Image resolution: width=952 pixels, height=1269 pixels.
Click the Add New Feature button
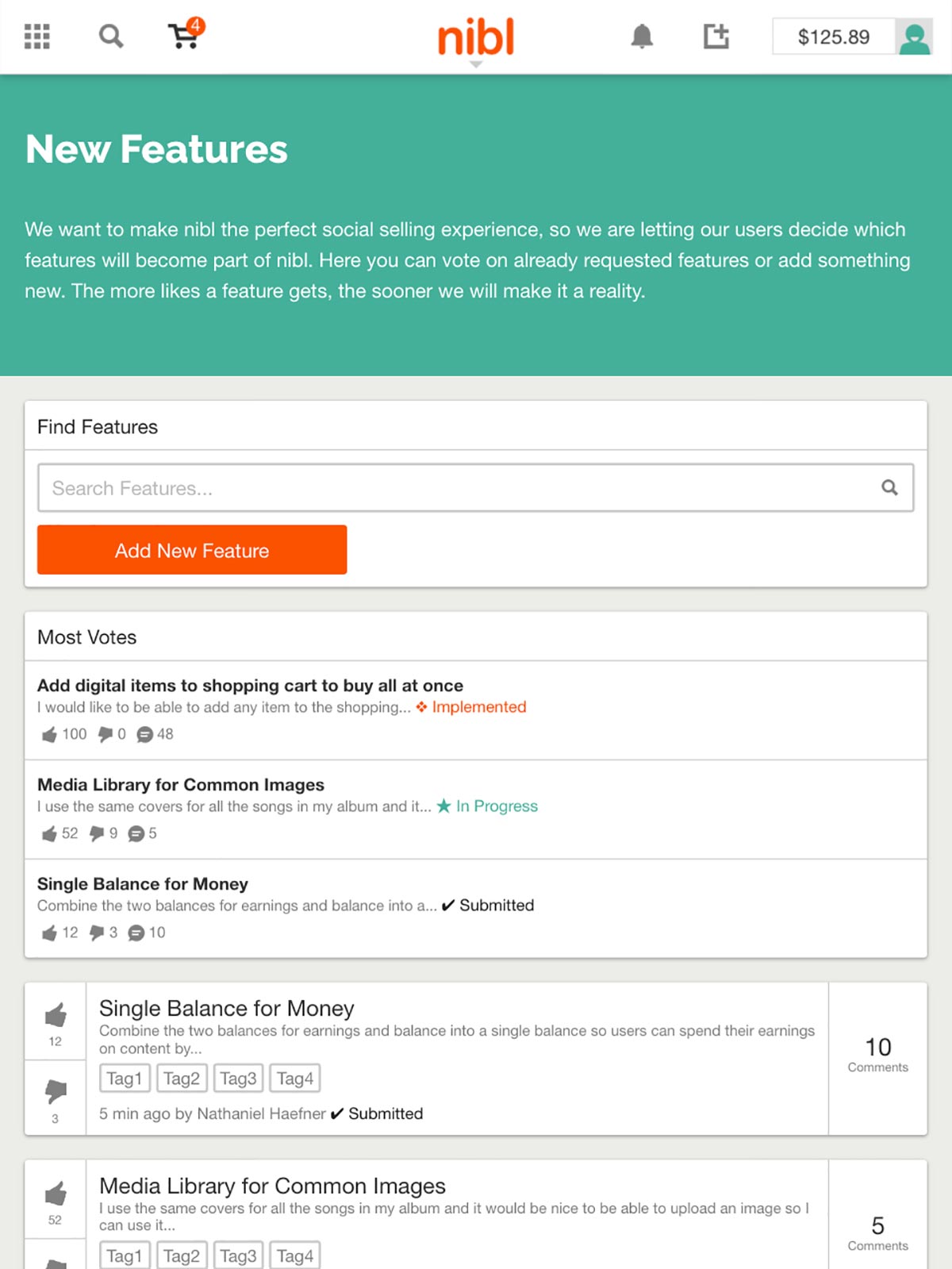[x=192, y=549]
